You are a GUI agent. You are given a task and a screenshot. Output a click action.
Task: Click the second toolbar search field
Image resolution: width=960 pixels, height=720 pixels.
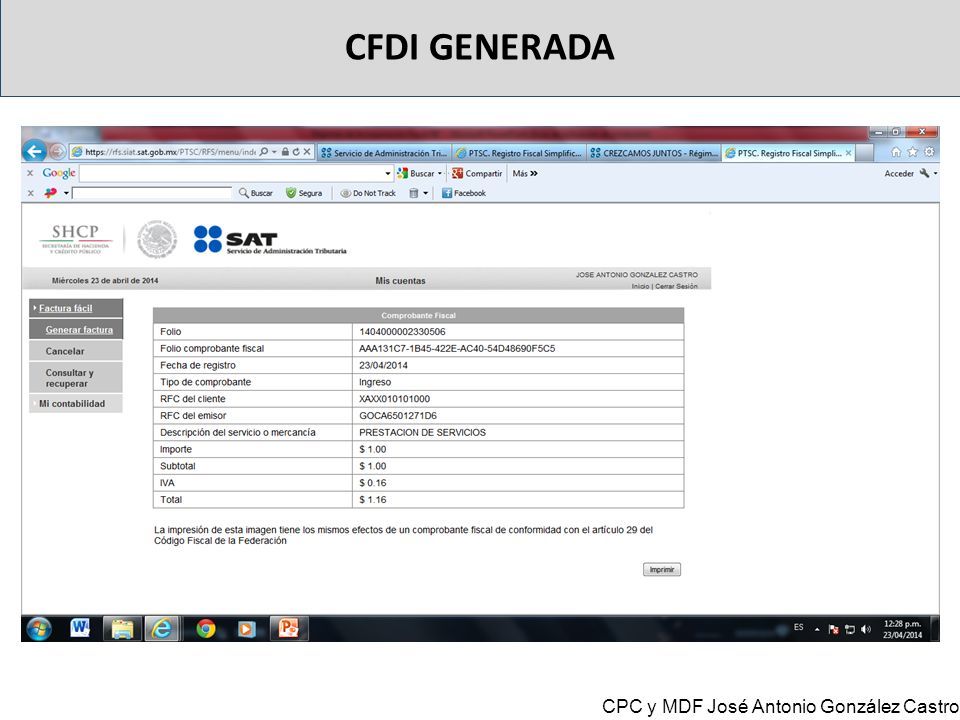coord(152,193)
